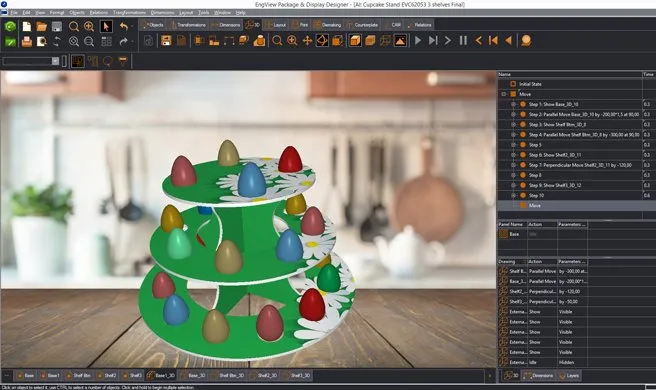Expand Step 3: Show Shelf Btm_3D_8 node
Viewport: 656px width, 390px height.
click(513, 124)
